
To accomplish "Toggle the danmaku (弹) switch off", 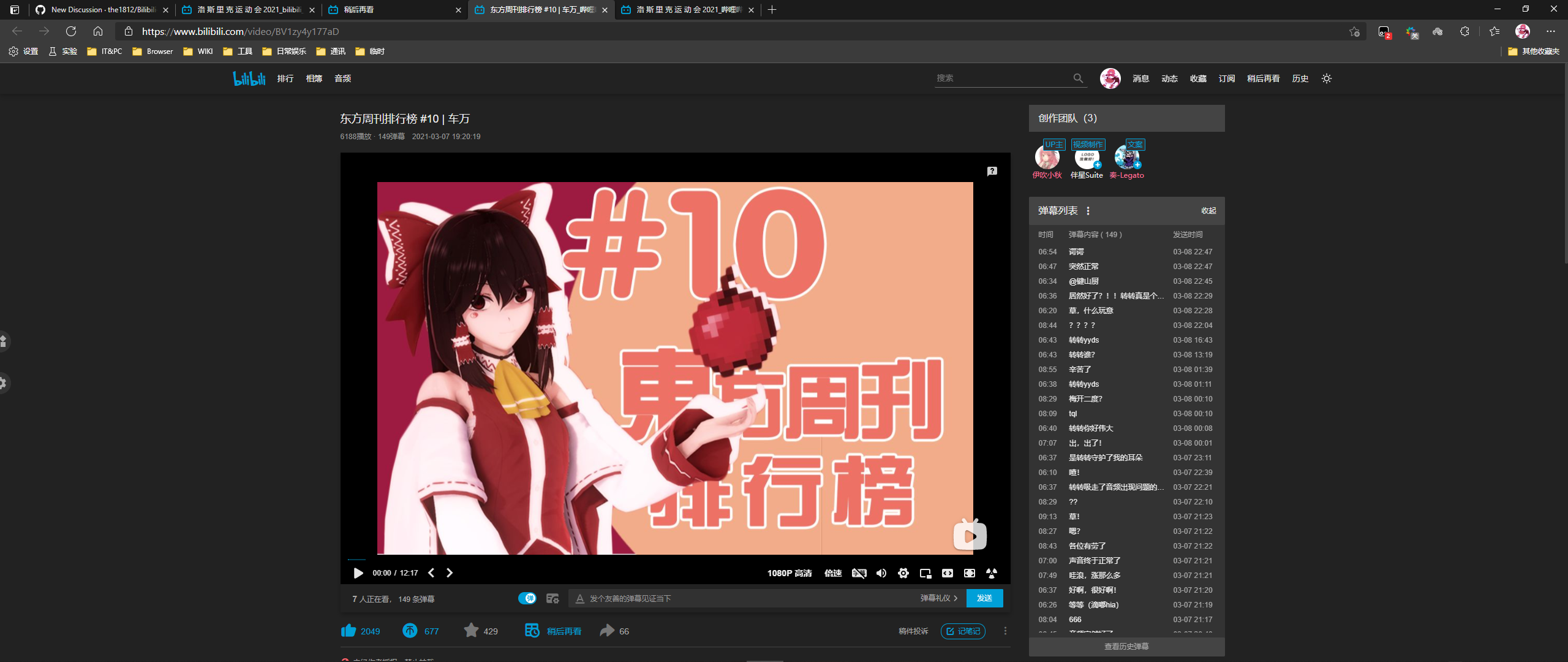I will pyautogui.click(x=527, y=598).
